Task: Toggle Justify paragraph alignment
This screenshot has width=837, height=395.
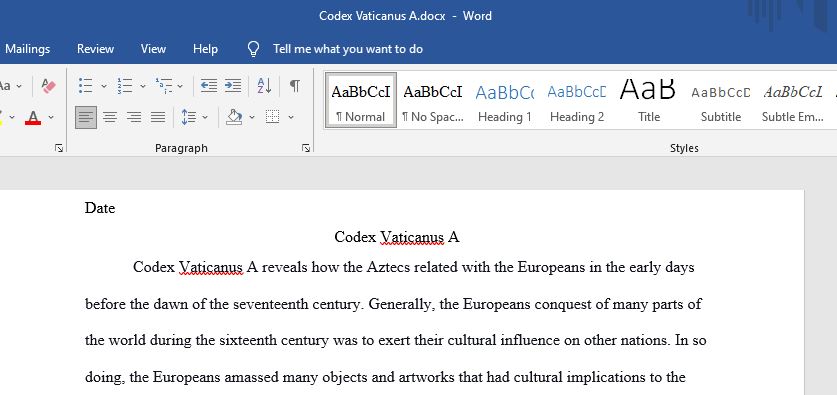Action: click(158, 117)
